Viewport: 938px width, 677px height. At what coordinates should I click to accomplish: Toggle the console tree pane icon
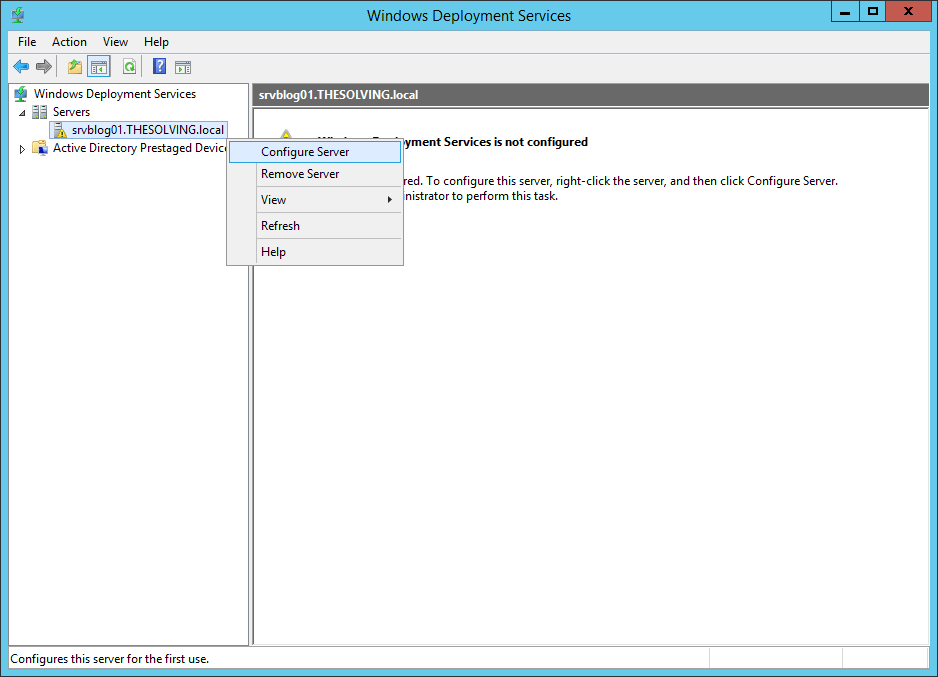pyautogui.click(x=97, y=66)
